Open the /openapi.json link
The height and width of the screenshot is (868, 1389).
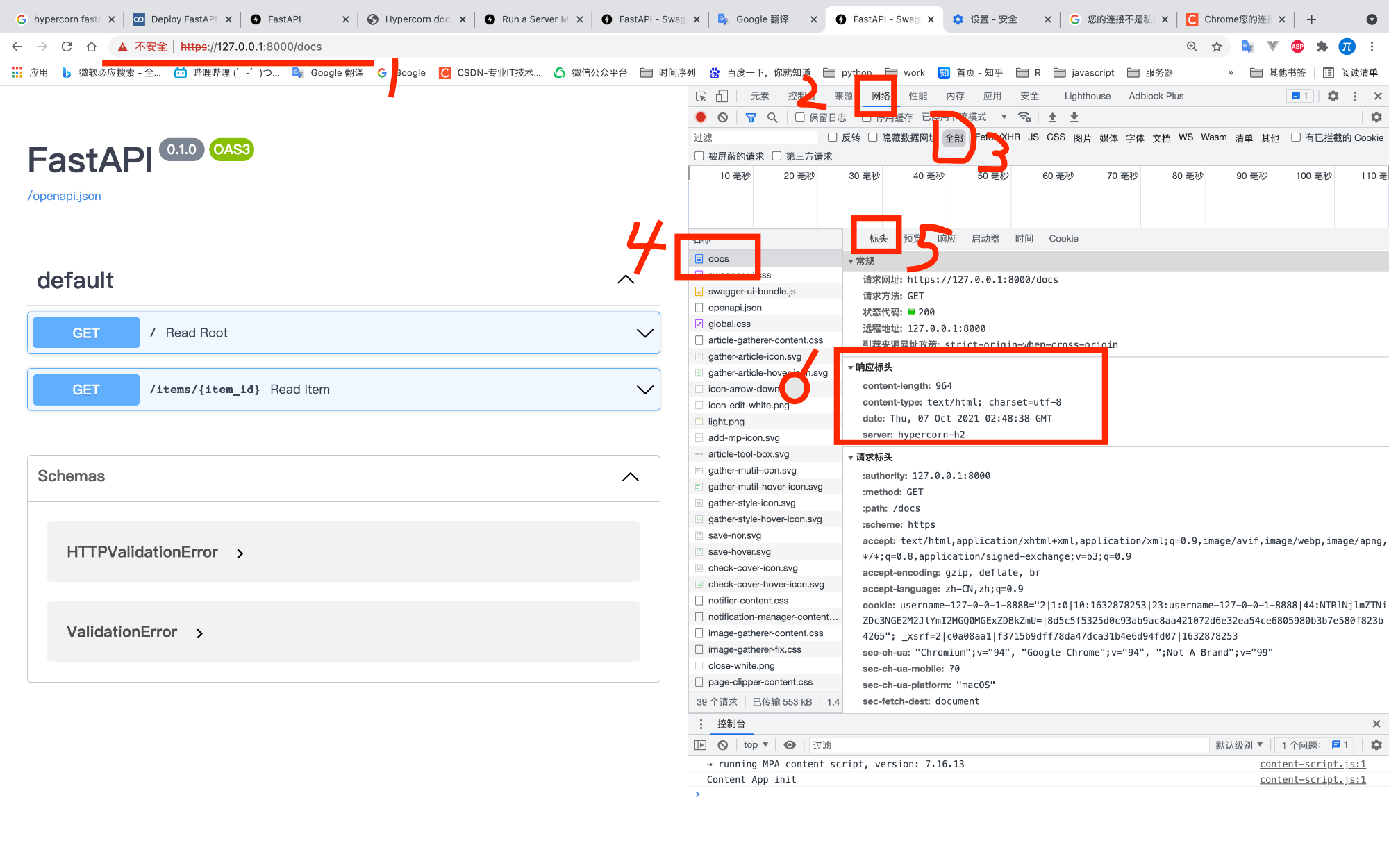point(64,195)
